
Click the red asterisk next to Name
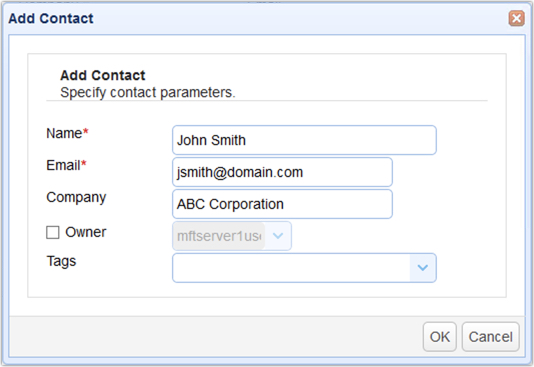[x=86, y=131]
